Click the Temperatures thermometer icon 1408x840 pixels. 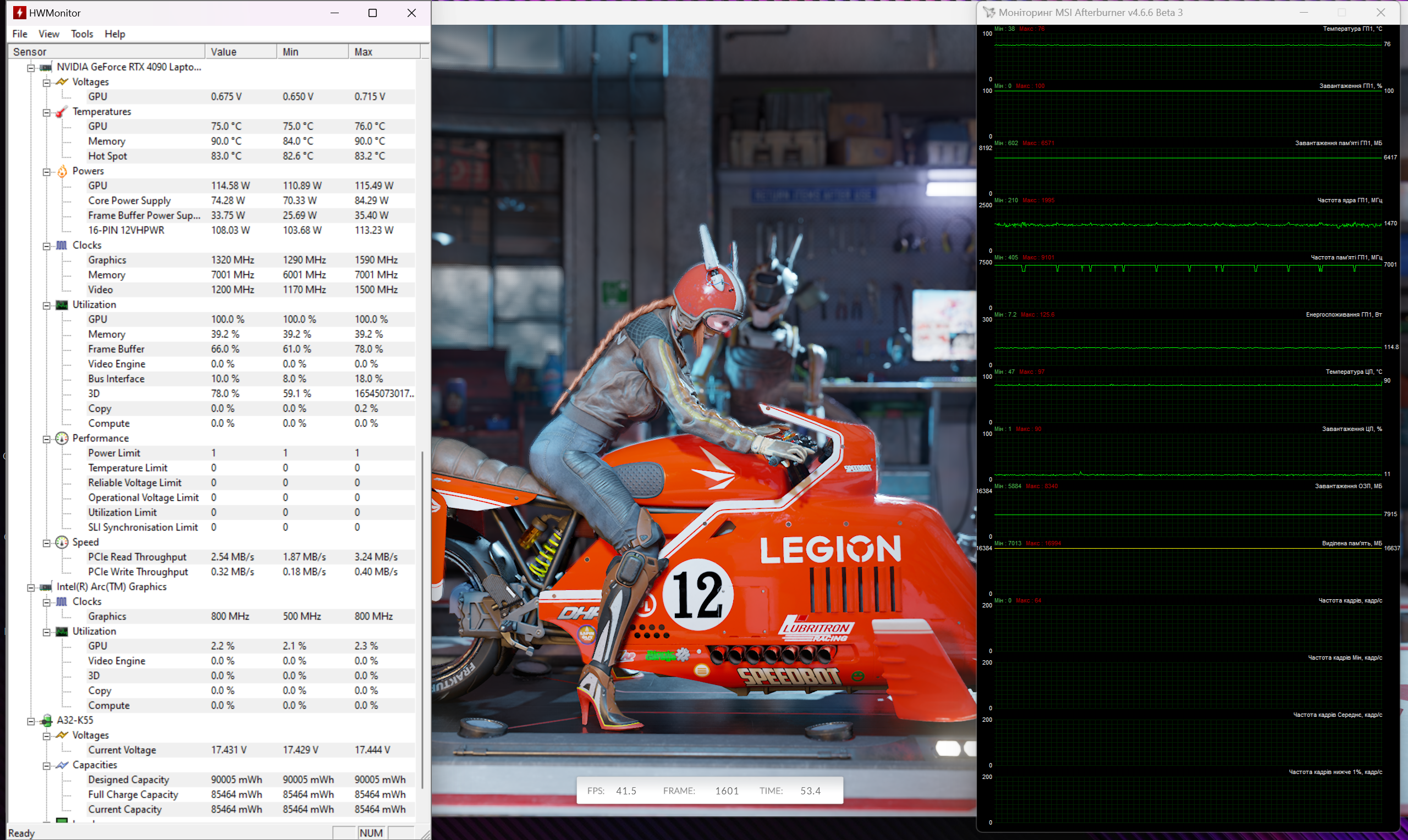coord(62,112)
